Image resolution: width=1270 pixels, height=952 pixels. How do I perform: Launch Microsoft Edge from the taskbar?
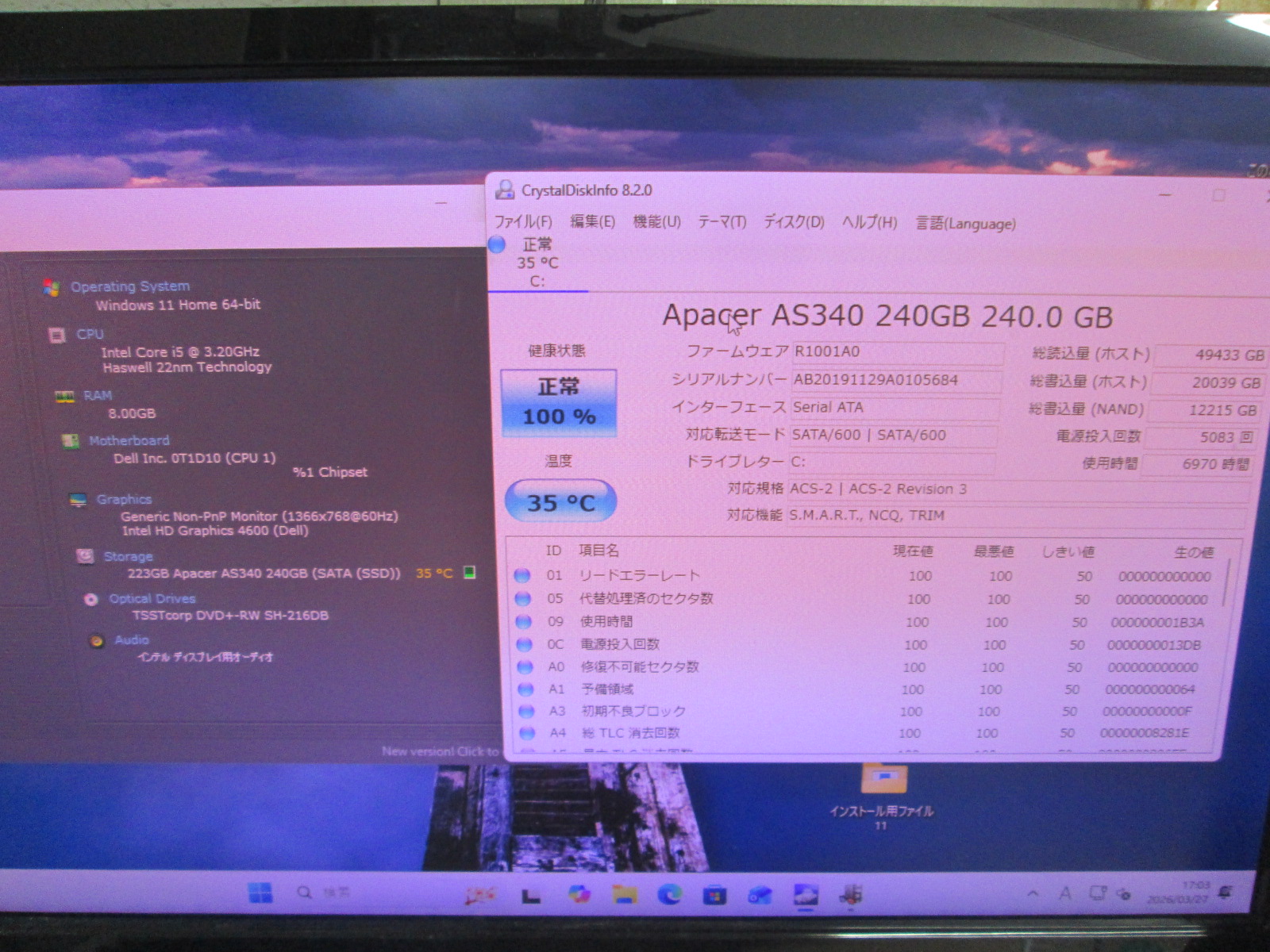pyautogui.click(x=670, y=895)
